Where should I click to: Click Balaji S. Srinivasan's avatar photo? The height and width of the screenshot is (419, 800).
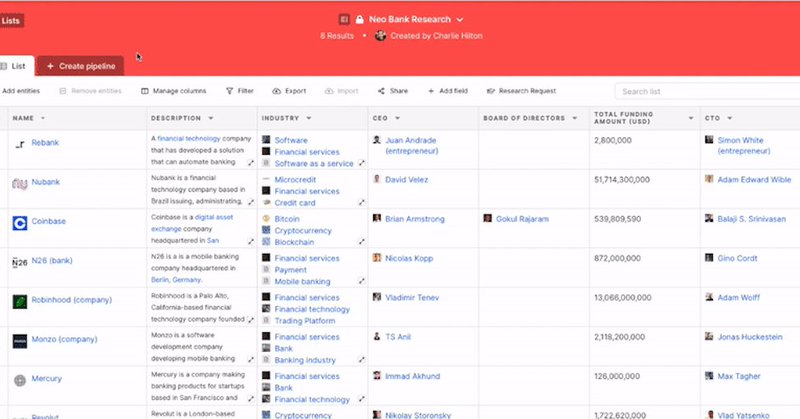click(x=709, y=218)
